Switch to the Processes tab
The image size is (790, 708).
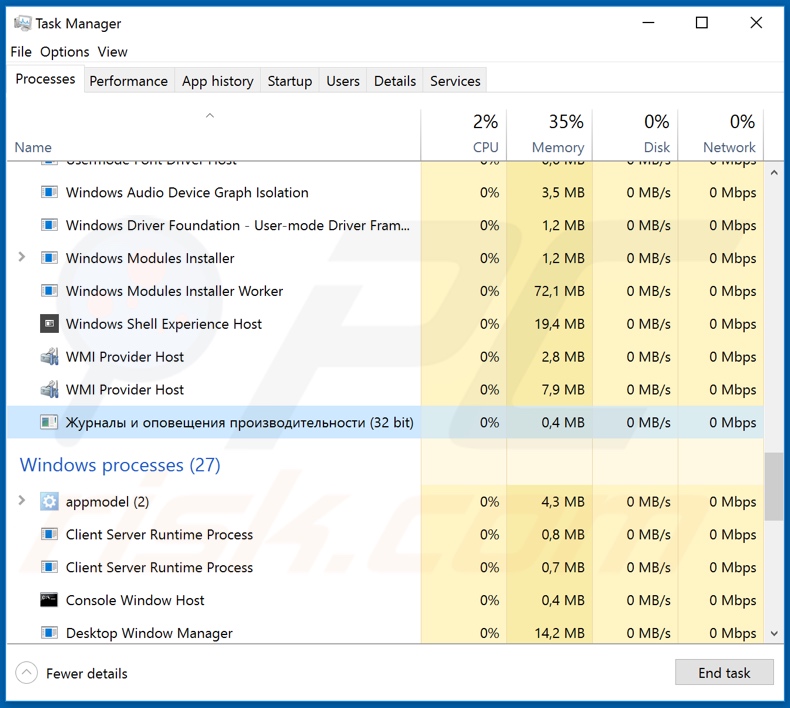click(45, 79)
